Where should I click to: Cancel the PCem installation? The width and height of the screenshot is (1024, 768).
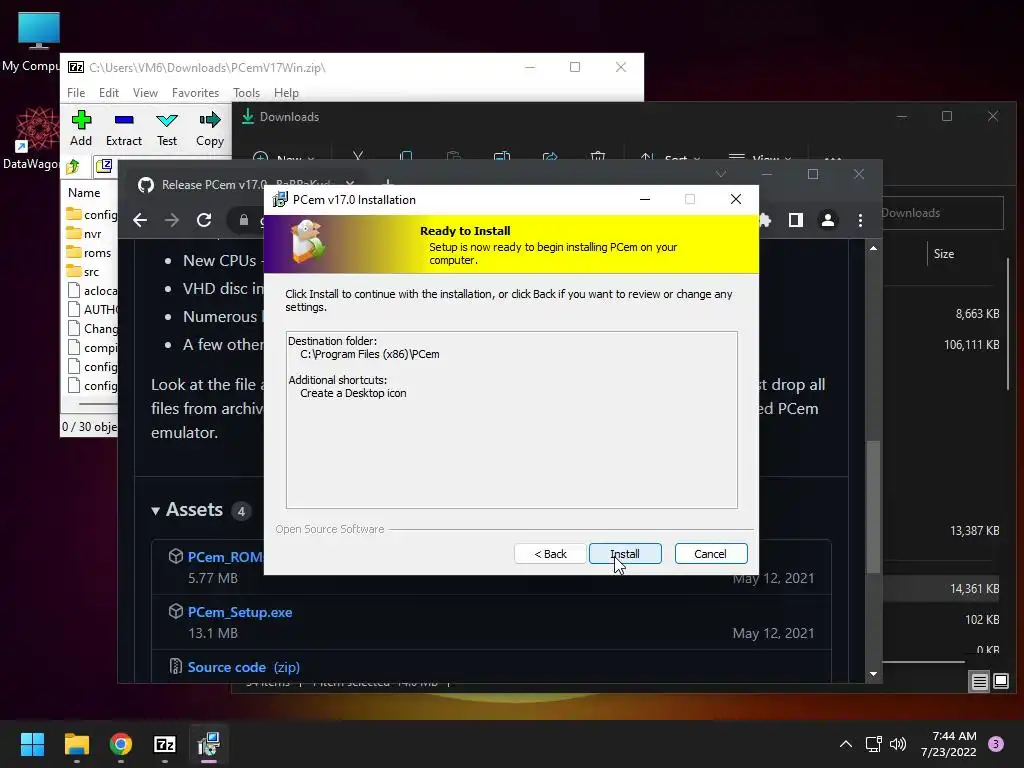click(711, 554)
